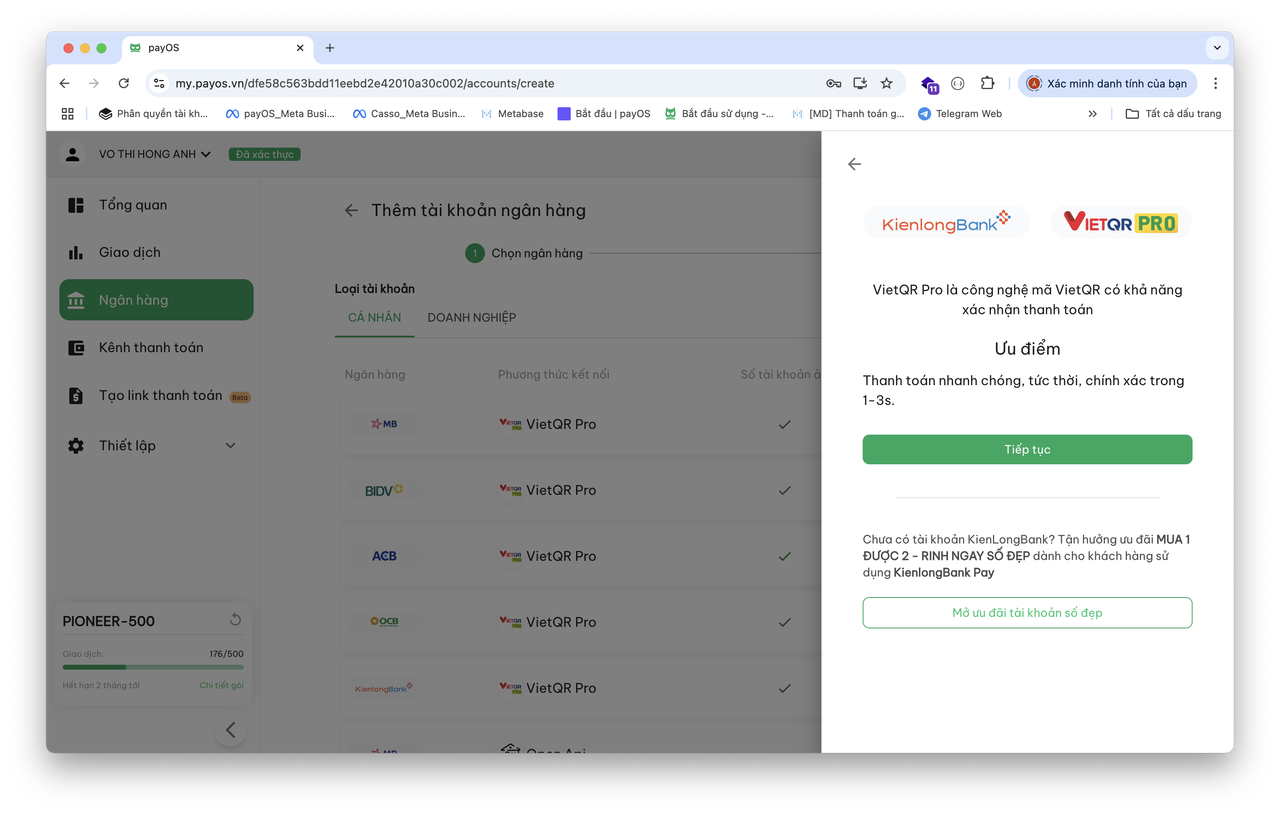Open the payOS_Meta Busi... bookmark

pyautogui.click(x=280, y=114)
